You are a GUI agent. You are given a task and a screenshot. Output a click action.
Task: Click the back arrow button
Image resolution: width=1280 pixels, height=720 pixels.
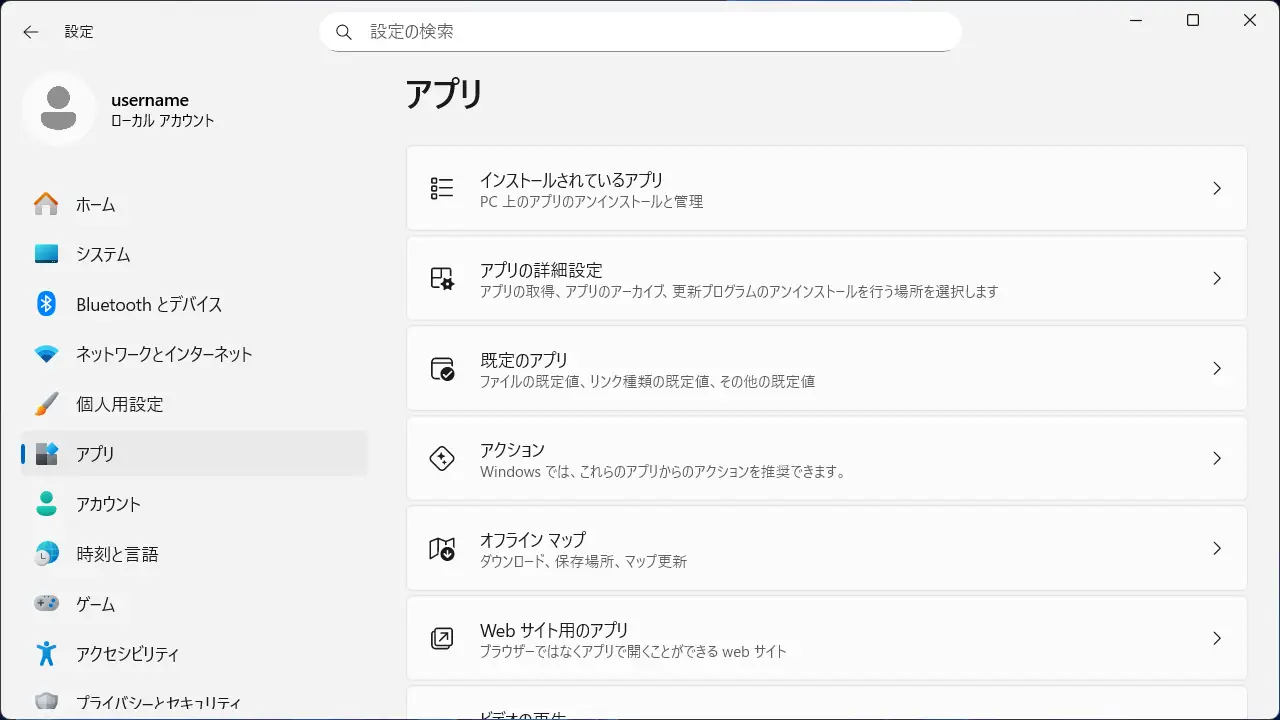[x=31, y=32]
